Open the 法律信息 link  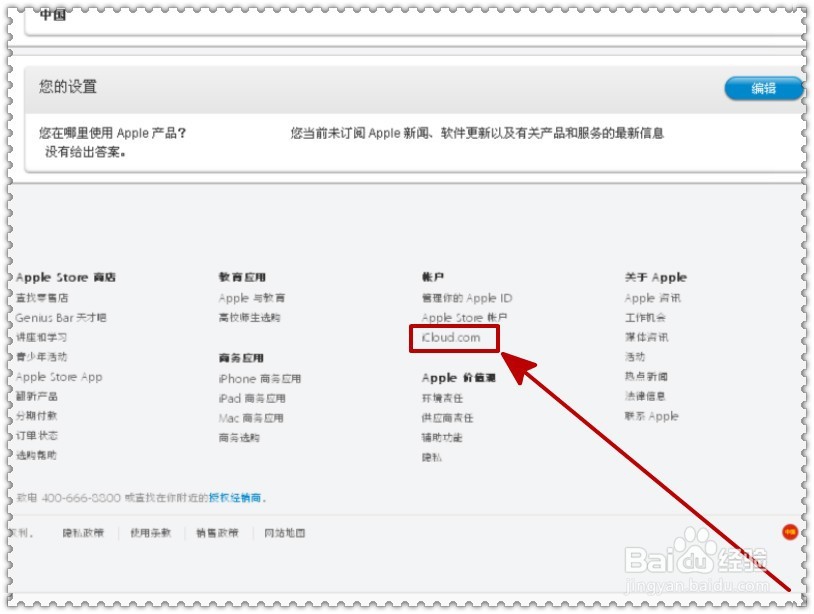click(x=645, y=396)
